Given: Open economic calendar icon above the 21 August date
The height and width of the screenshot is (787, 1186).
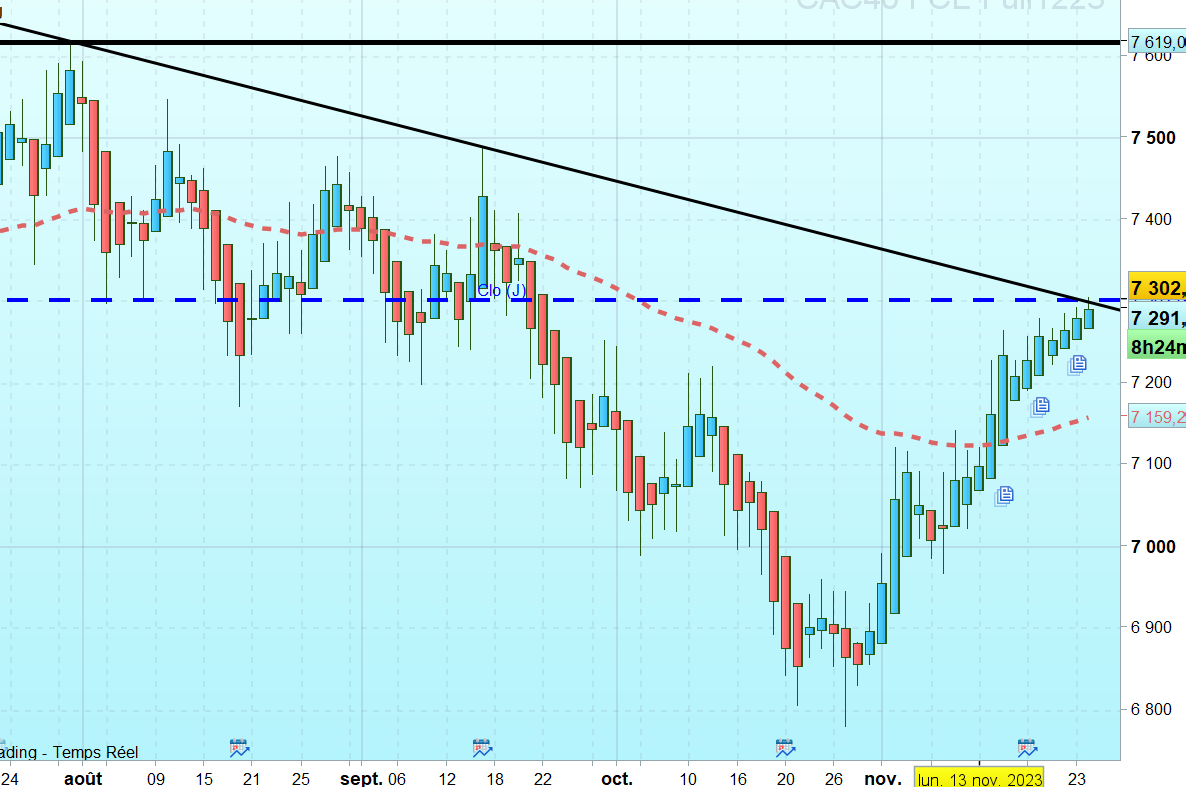Looking at the screenshot, I should pos(239,748).
